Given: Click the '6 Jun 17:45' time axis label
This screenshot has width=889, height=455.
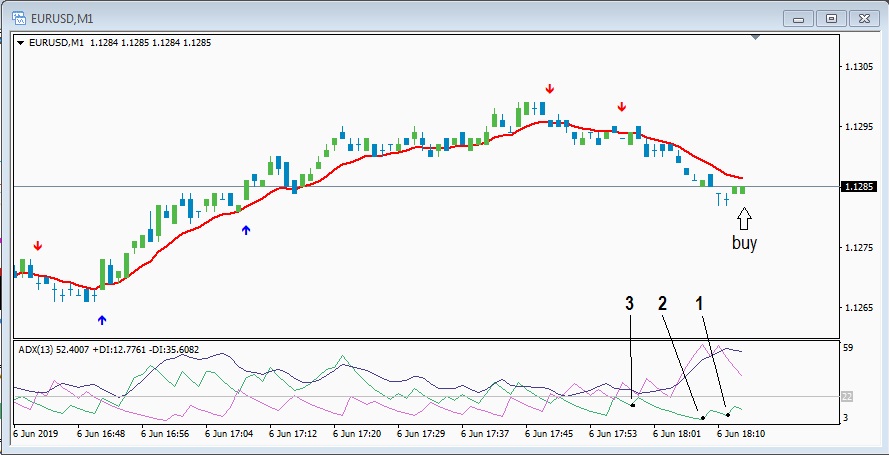Looking at the screenshot, I should click(549, 434).
